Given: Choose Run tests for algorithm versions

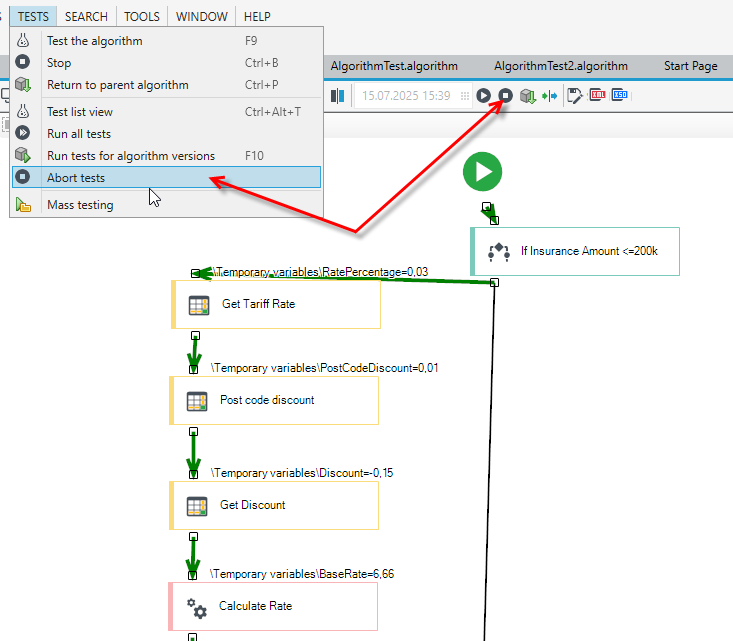Looking at the screenshot, I should (x=166, y=156).
